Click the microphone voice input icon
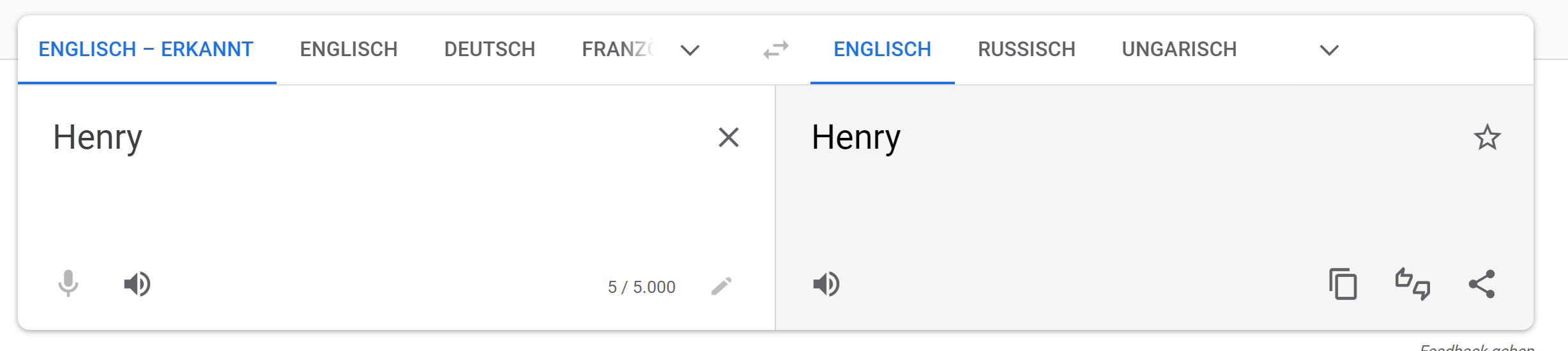1568x351 pixels. (68, 284)
